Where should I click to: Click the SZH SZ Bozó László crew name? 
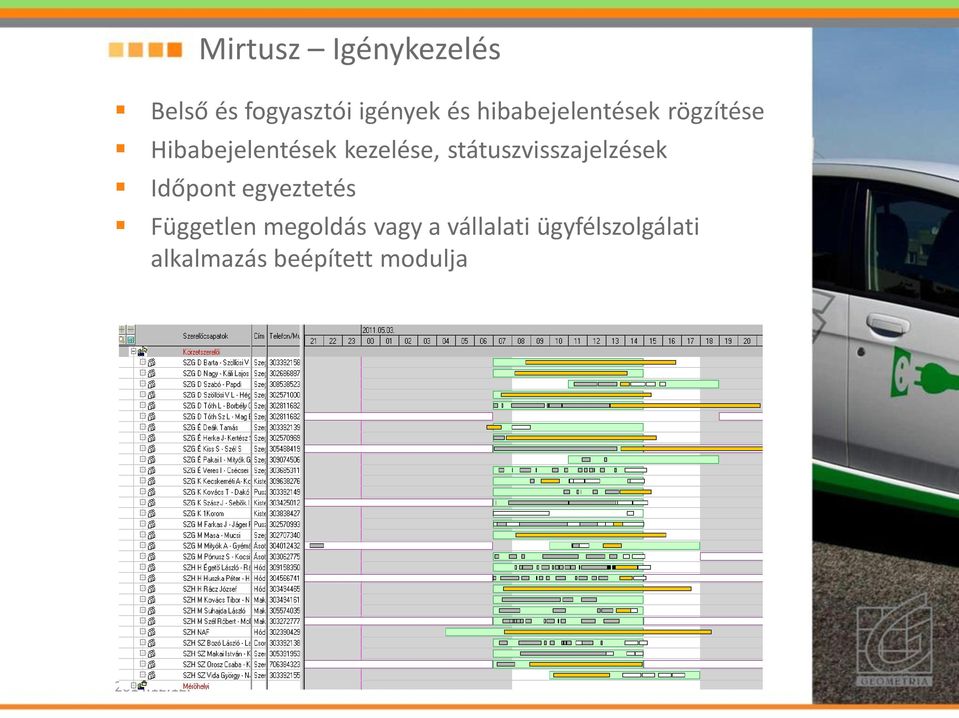coord(216,643)
